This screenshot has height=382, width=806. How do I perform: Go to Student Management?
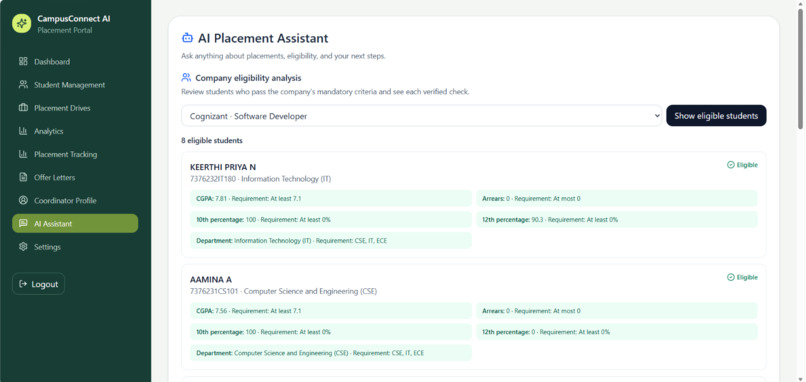point(75,84)
